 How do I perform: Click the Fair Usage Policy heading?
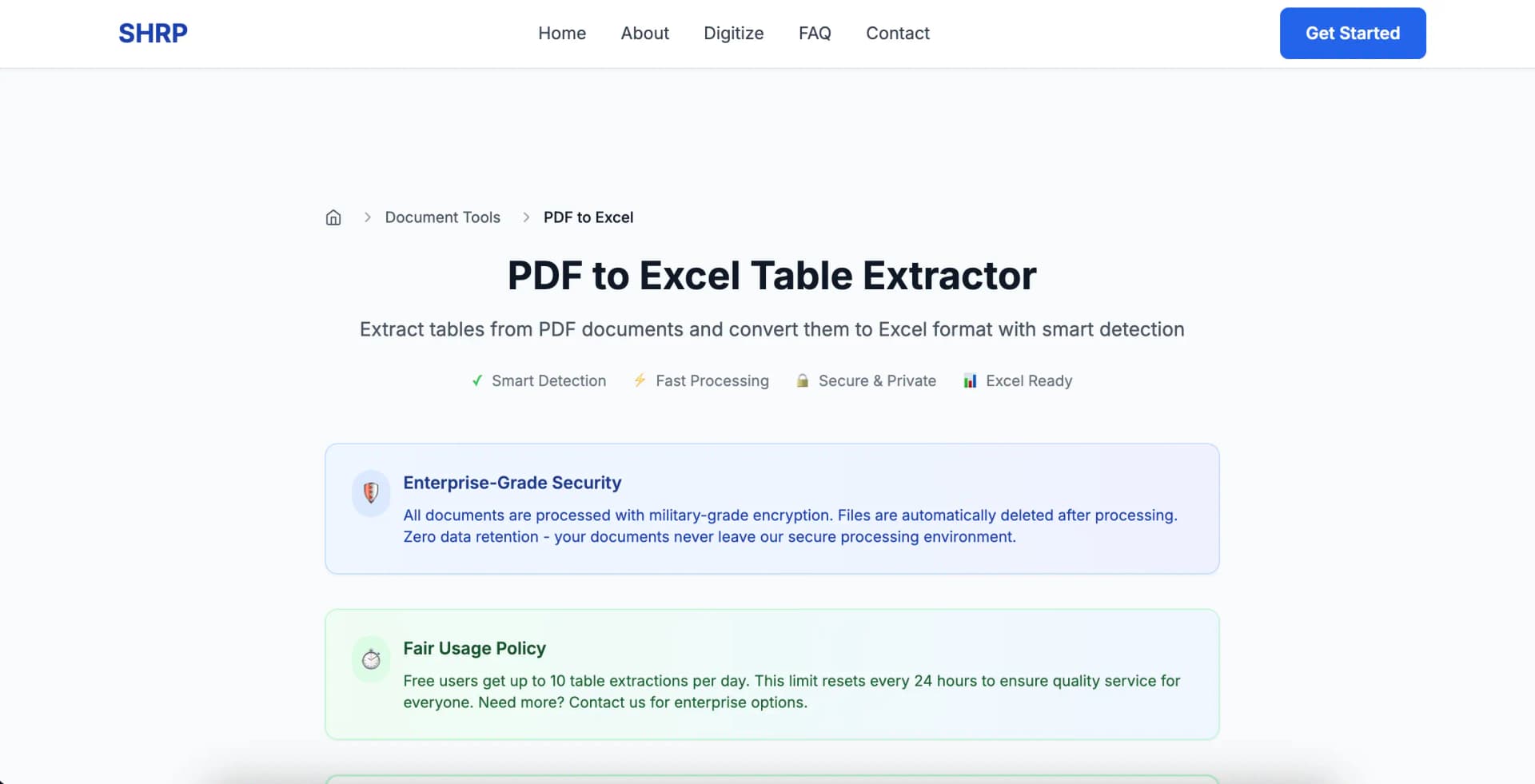pos(473,648)
